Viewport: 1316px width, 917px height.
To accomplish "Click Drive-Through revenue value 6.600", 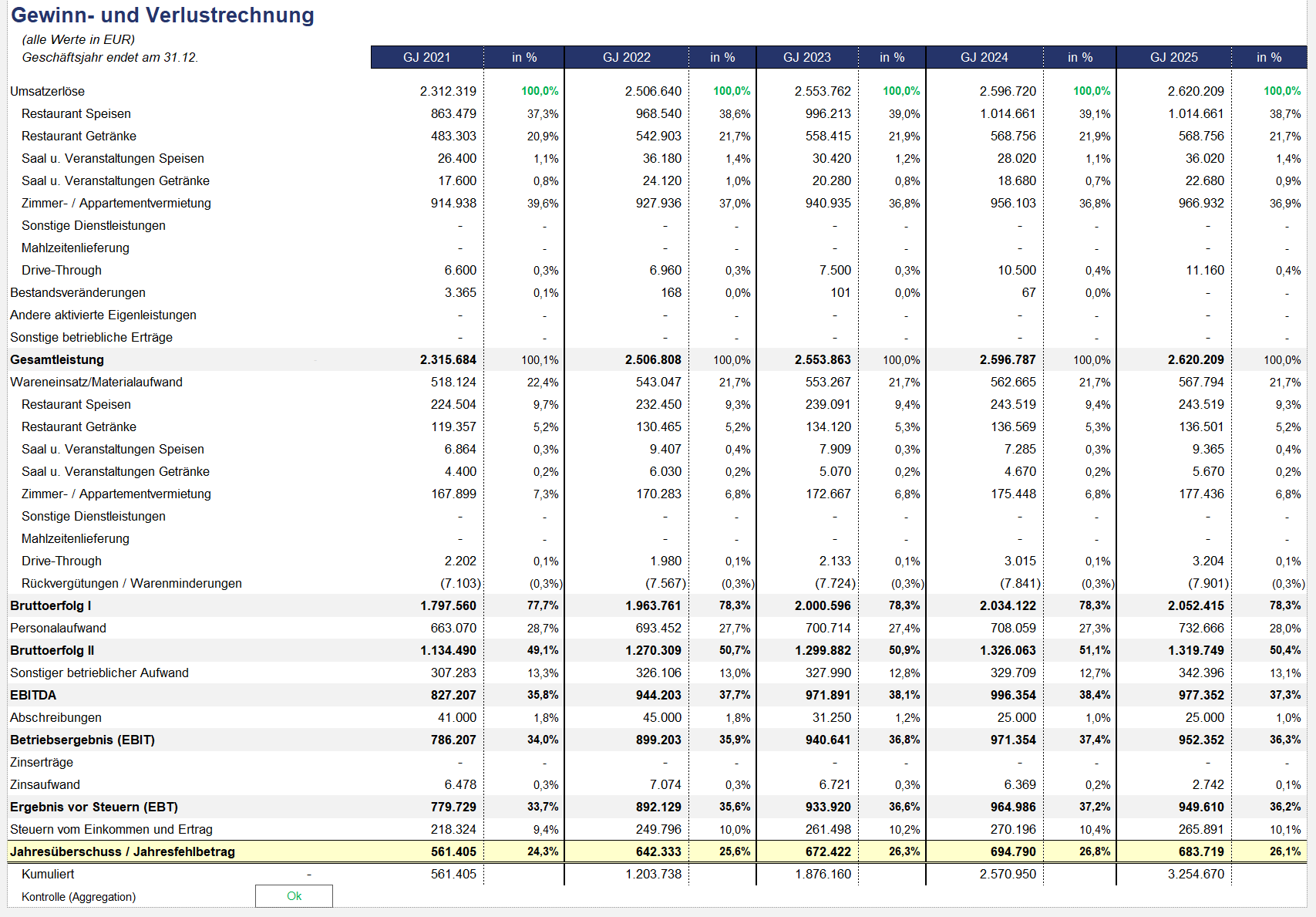I will (x=460, y=270).
